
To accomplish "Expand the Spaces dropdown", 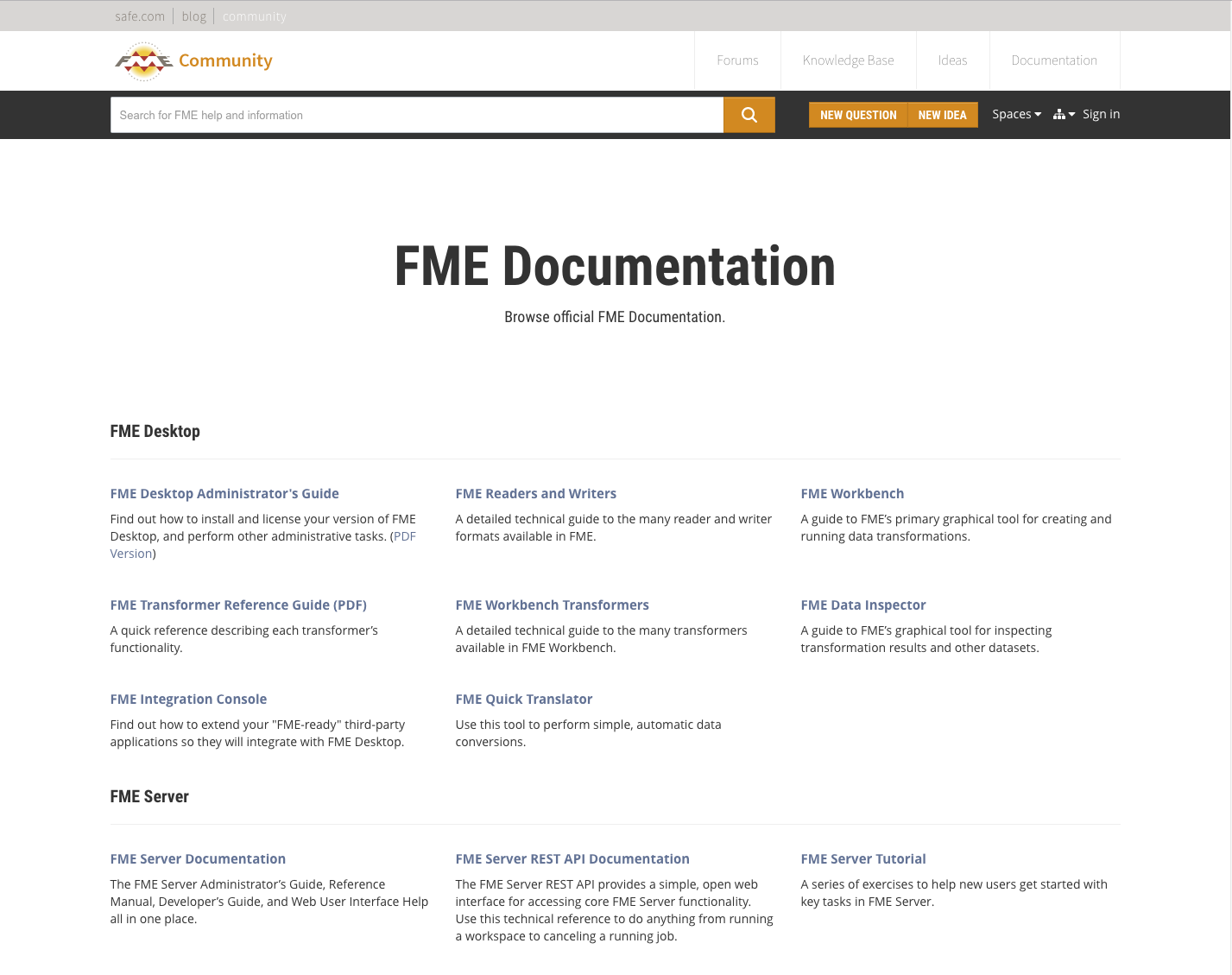I will pos(1016,114).
